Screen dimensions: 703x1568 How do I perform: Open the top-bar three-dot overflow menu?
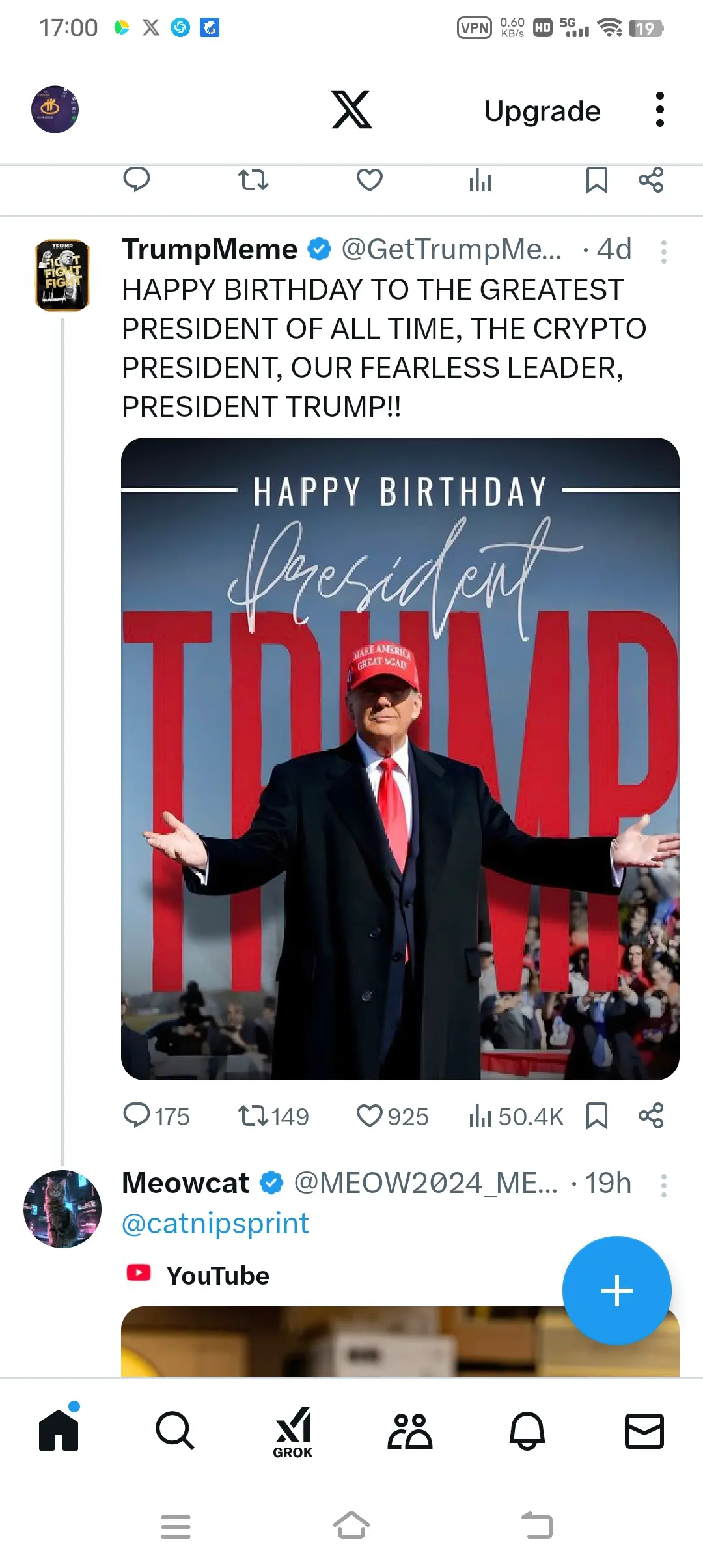(659, 109)
